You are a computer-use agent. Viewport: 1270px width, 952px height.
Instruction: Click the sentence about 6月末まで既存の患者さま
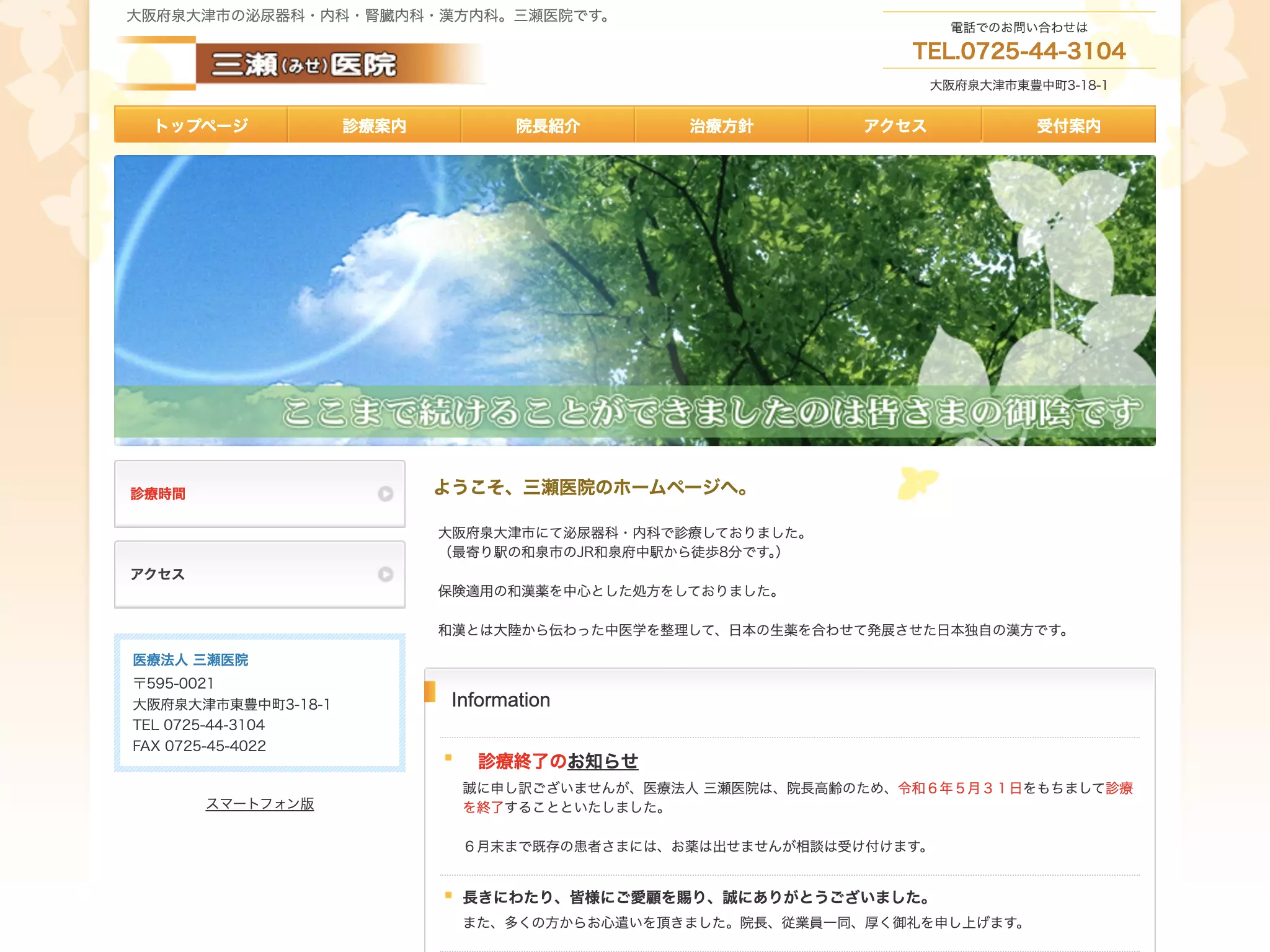pyautogui.click(x=695, y=846)
